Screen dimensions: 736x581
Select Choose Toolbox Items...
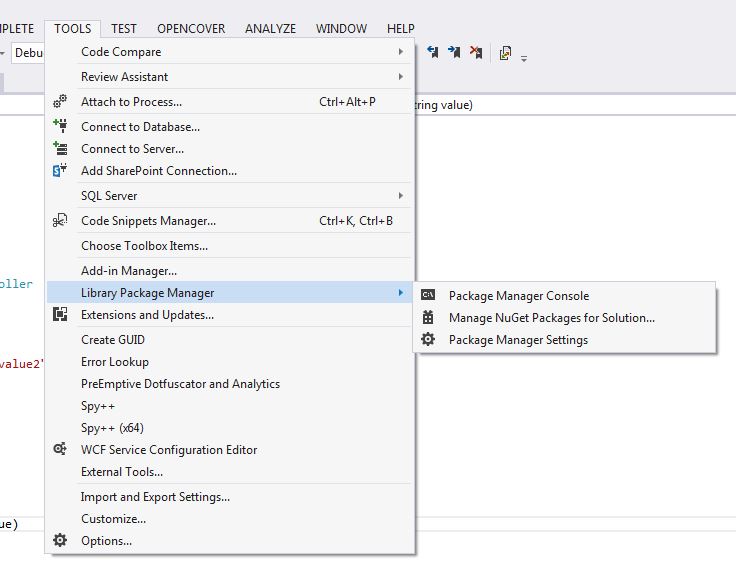tap(230, 246)
